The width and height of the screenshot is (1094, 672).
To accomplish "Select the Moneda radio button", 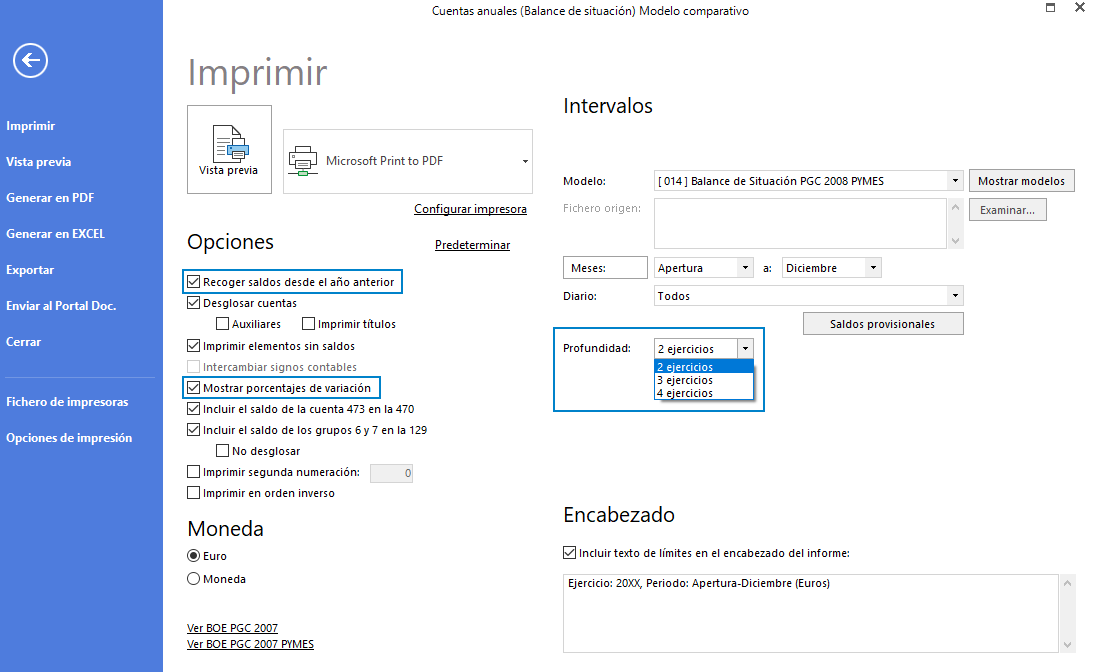I will click(194, 578).
